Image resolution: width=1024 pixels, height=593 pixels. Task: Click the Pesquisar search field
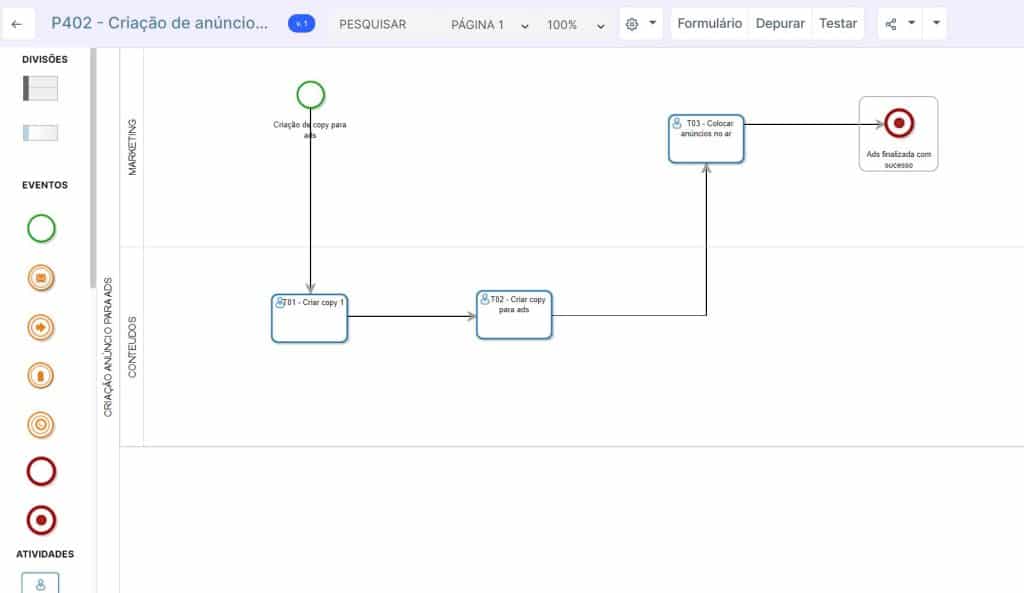[373, 24]
